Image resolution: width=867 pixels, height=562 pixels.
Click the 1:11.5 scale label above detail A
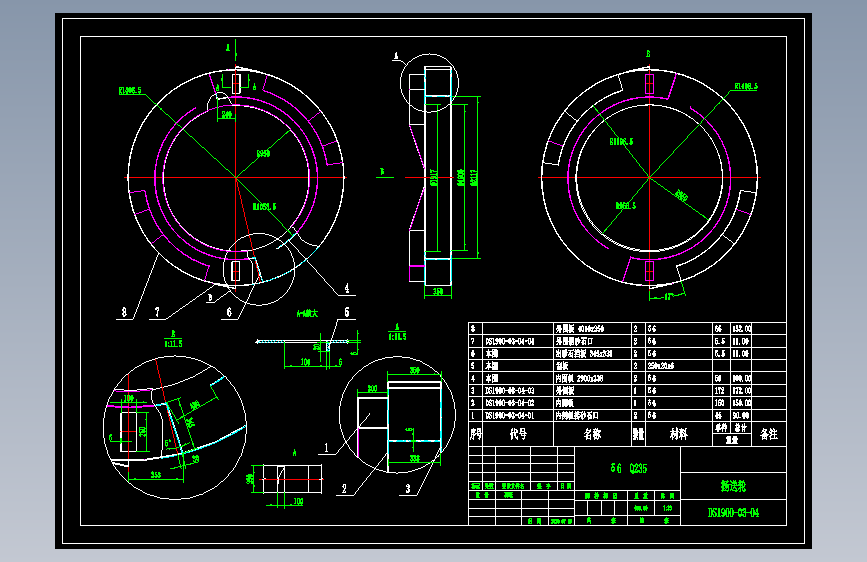[397, 336]
